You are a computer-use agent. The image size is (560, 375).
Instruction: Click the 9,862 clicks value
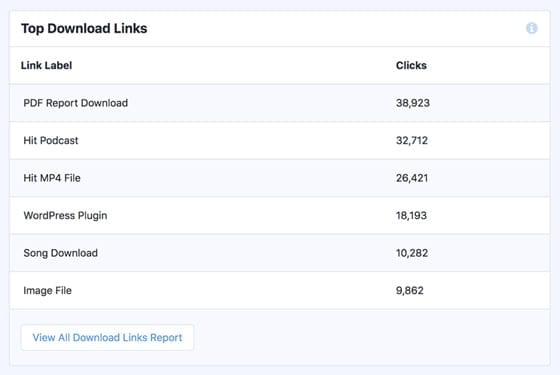[410, 291]
